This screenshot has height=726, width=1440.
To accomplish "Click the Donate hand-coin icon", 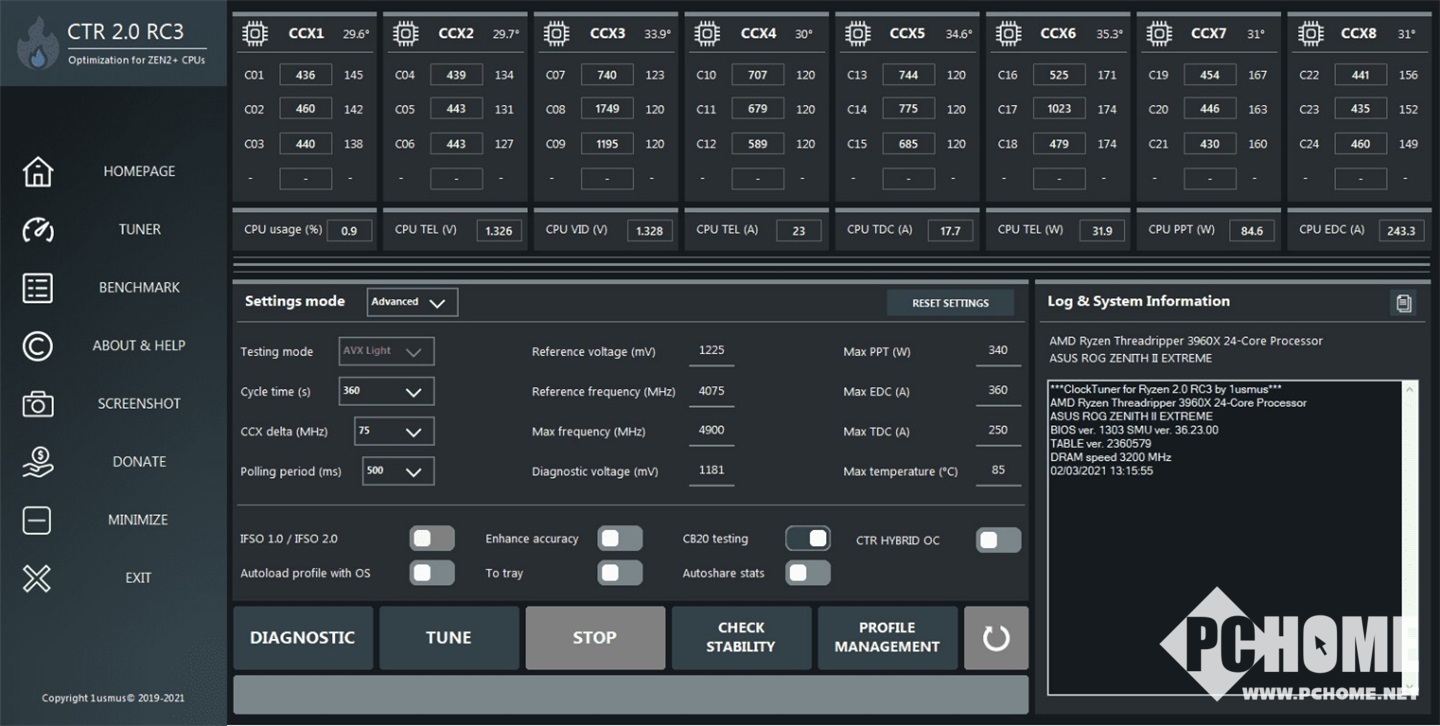I will 37,461.
